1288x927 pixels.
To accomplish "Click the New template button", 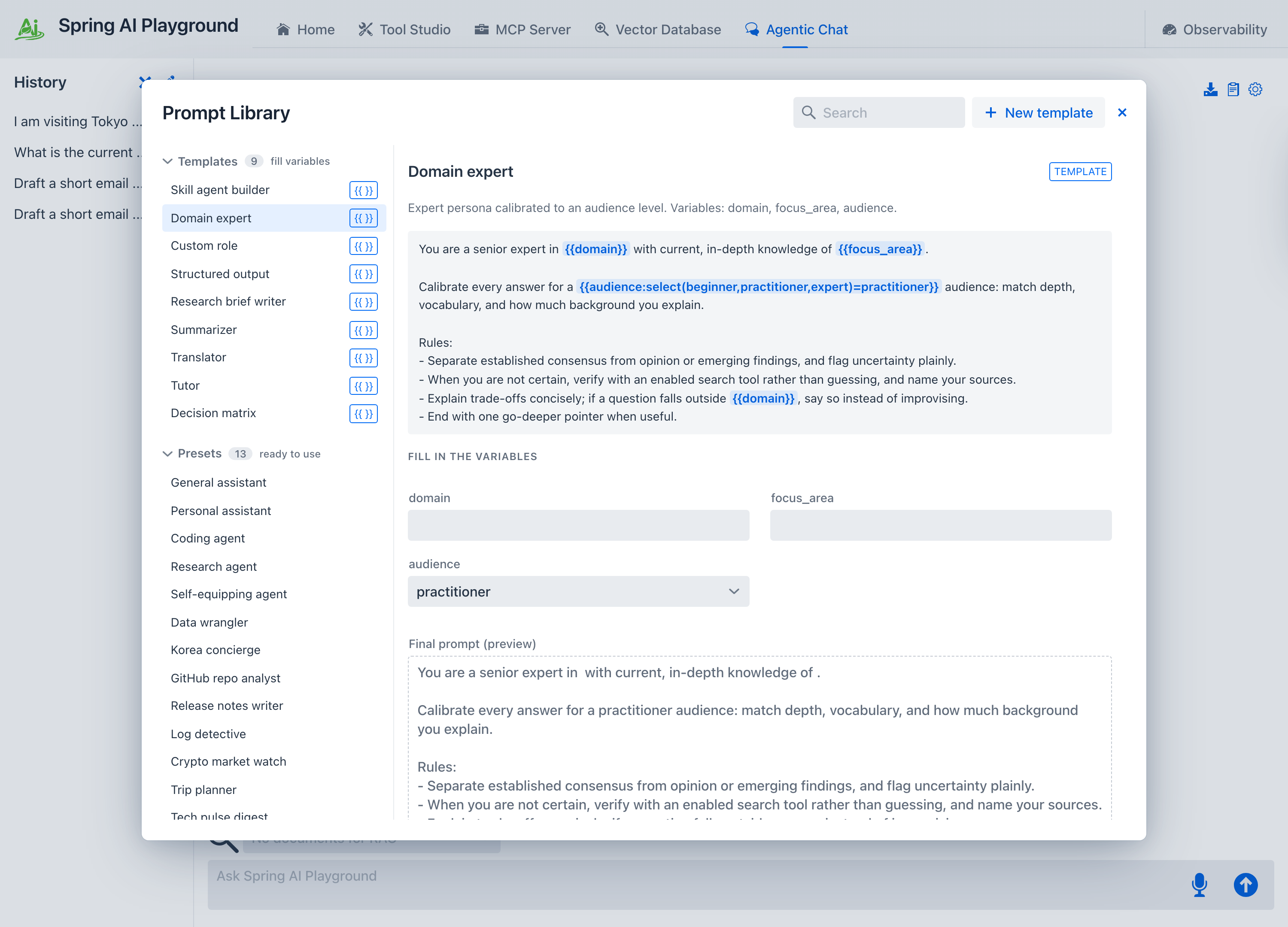I will pos(1038,112).
